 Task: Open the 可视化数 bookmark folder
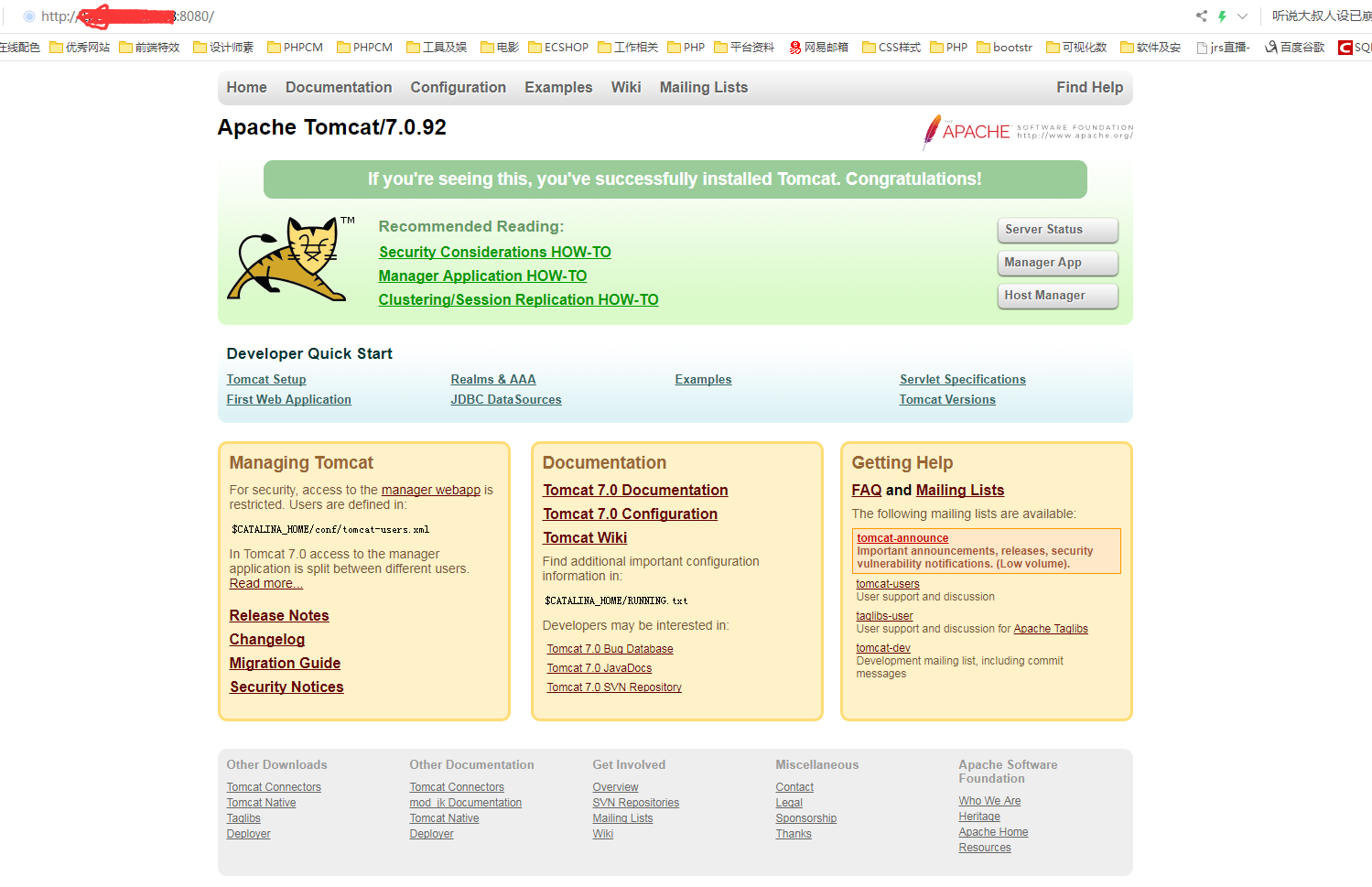tap(1076, 48)
